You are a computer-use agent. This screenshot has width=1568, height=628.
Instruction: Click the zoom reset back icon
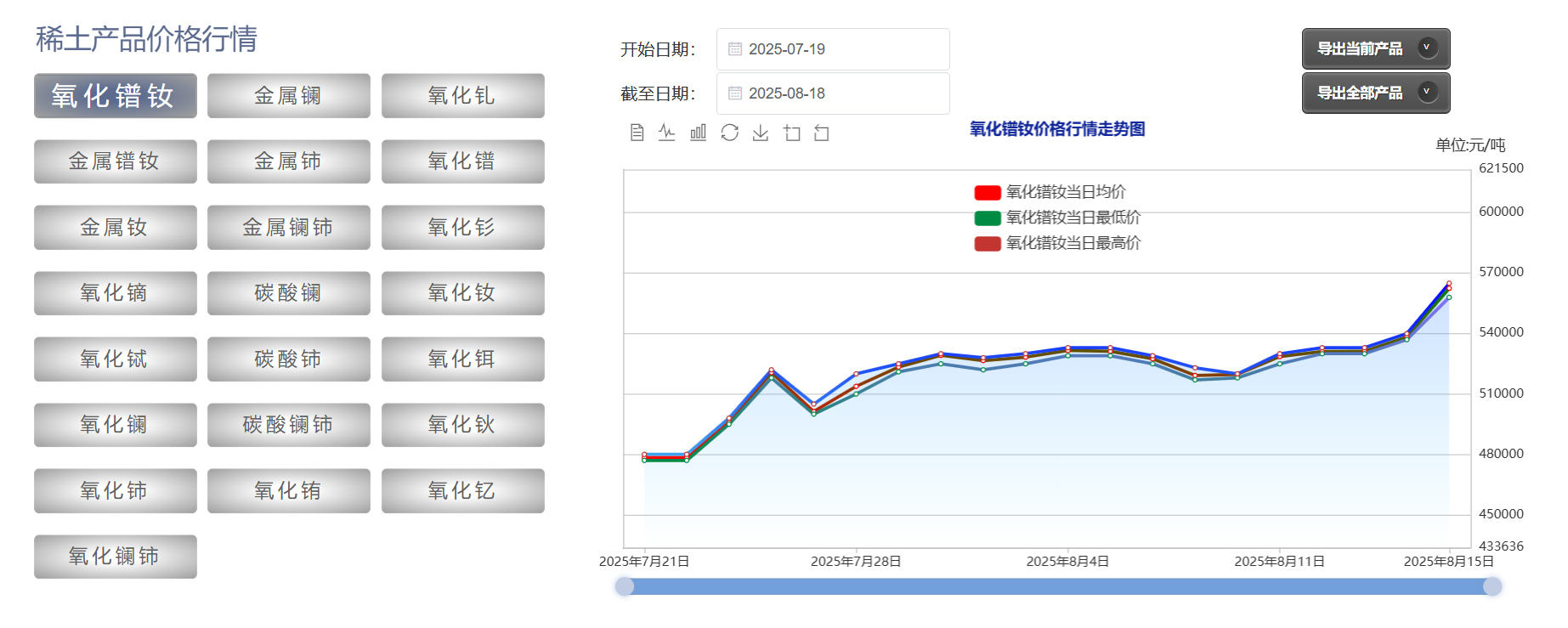pos(822,133)
